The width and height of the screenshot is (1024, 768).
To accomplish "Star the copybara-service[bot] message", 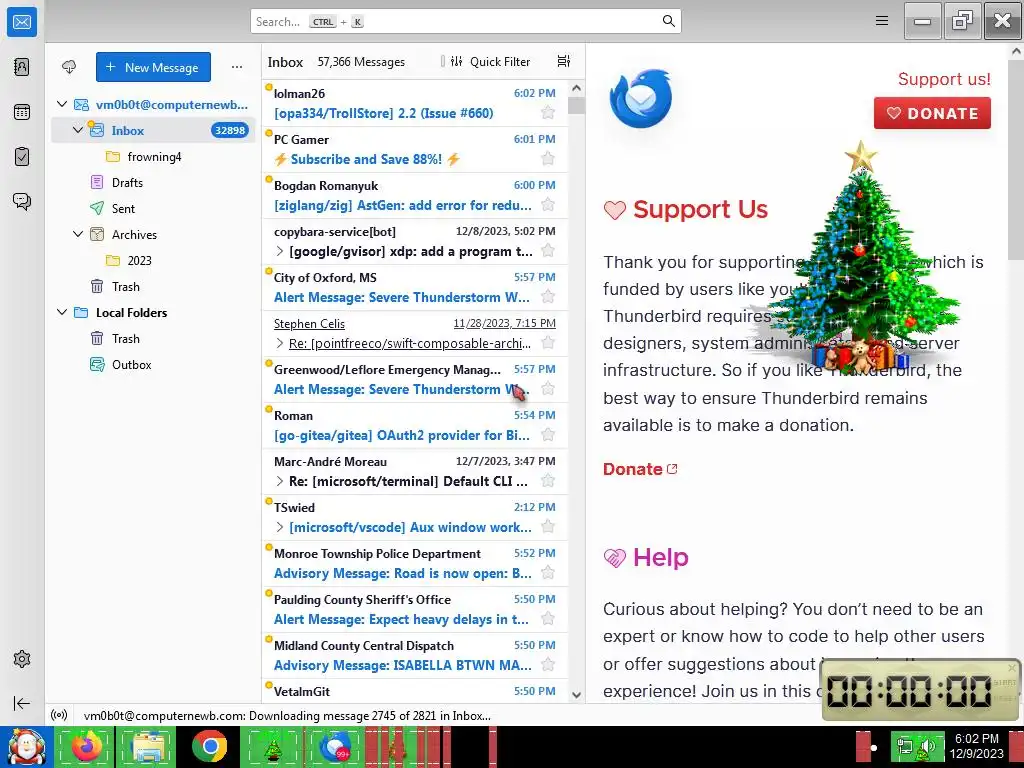I will (548, 251).
